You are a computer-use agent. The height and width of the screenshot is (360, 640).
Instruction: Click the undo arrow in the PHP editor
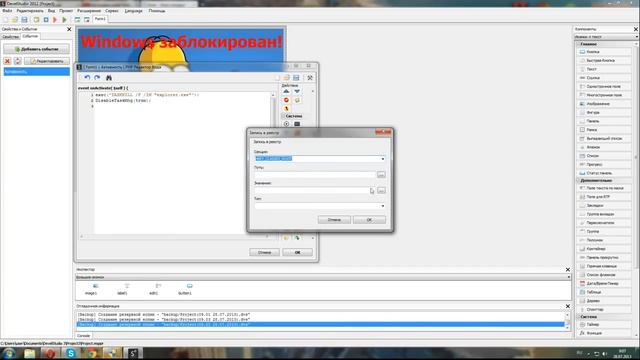(x=87, y=78)
